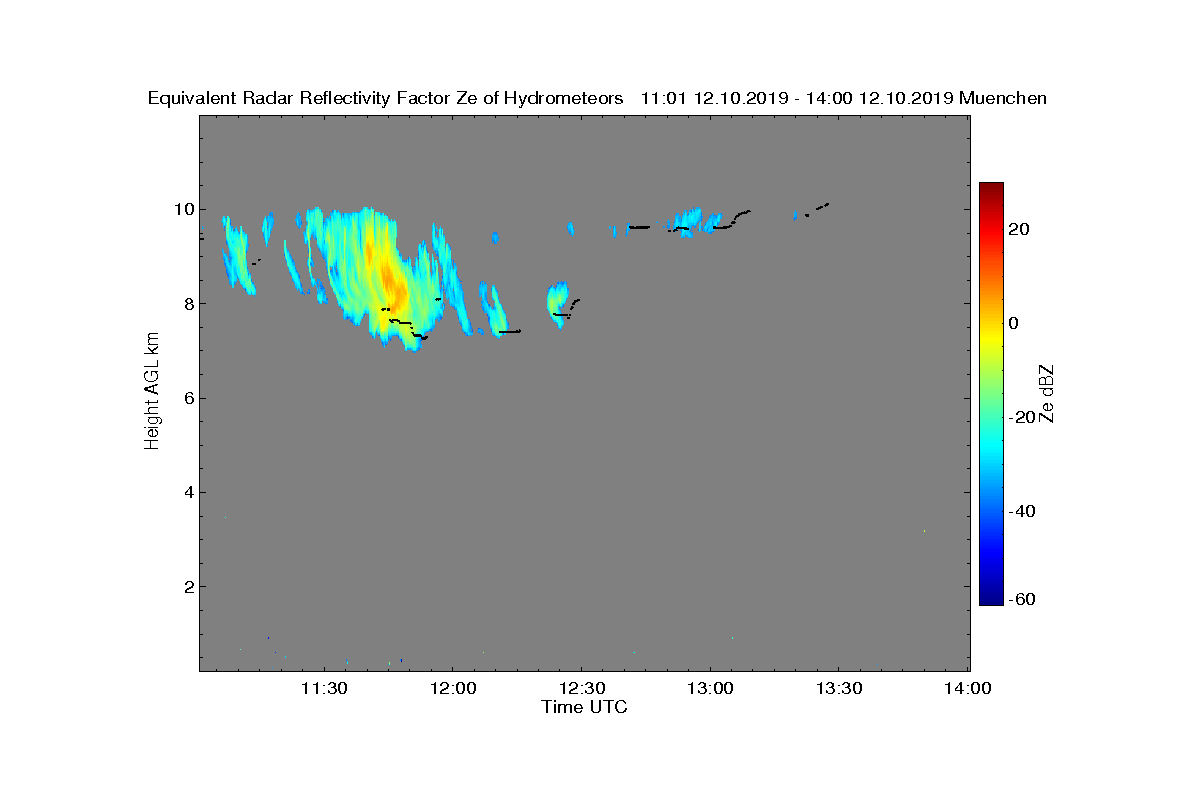This screenshot has width=1200, height=800.
Task: Click the dark red top of the colorbar
Action: (991, 189)
